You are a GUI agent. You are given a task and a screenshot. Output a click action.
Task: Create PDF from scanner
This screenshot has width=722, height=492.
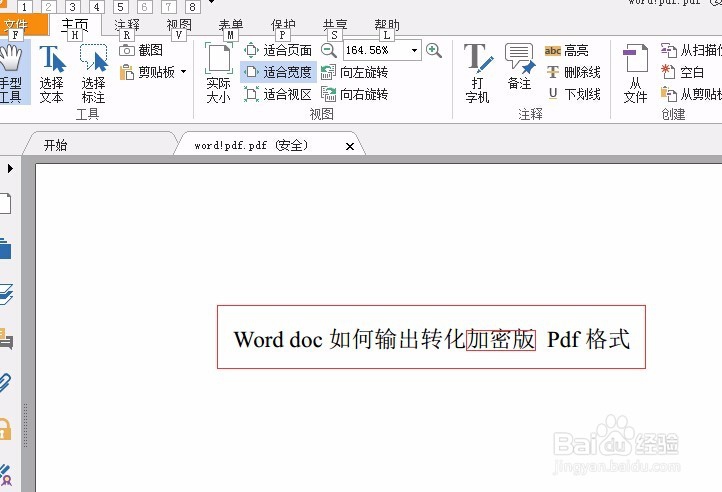pos(691,50)
